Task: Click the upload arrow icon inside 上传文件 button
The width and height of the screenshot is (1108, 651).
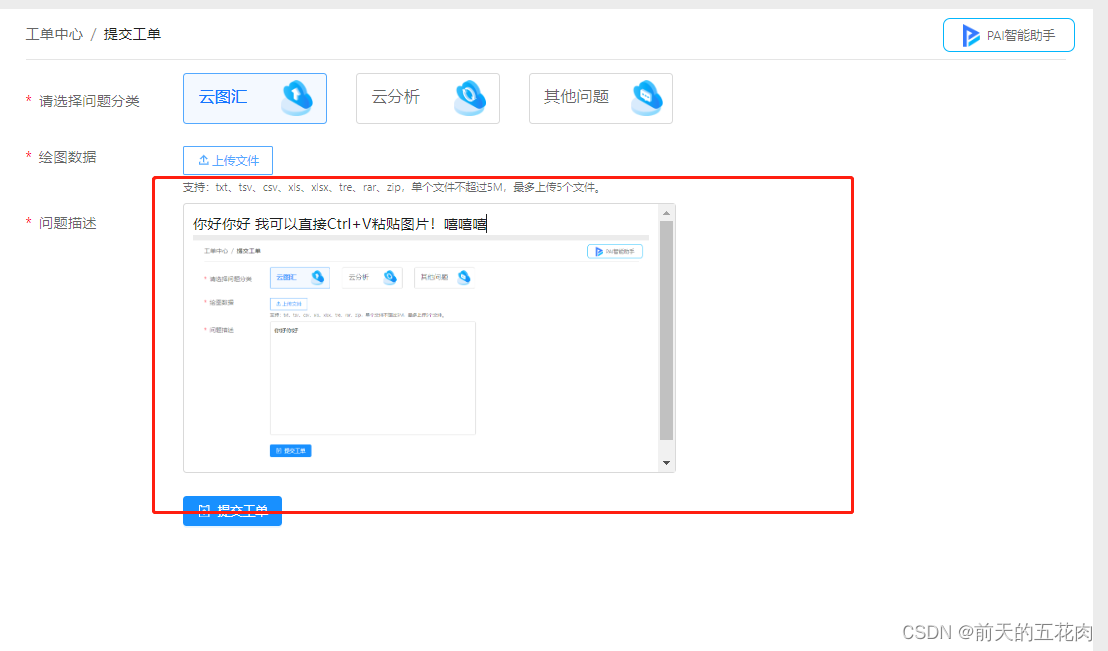Action: point(204,160)
